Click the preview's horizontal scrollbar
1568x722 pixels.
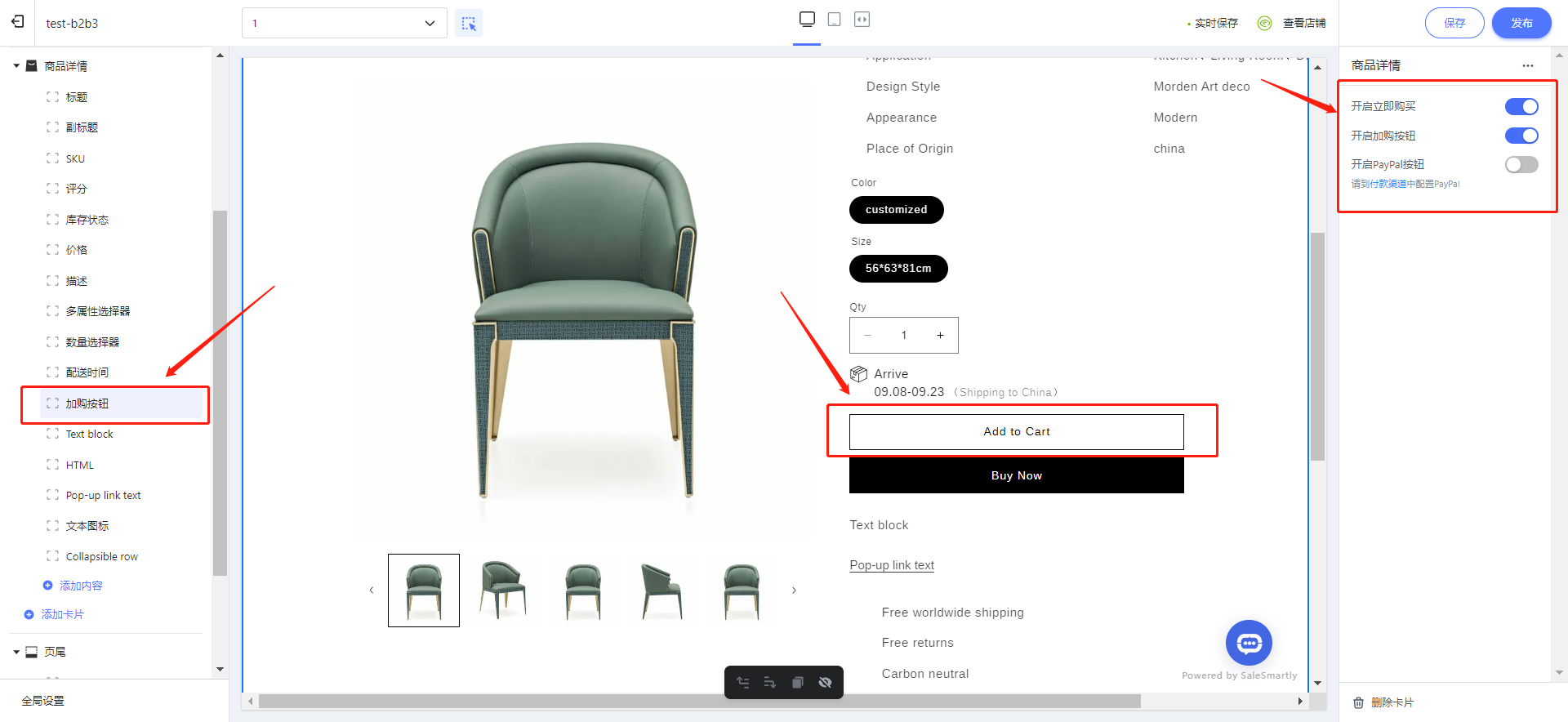700,702
